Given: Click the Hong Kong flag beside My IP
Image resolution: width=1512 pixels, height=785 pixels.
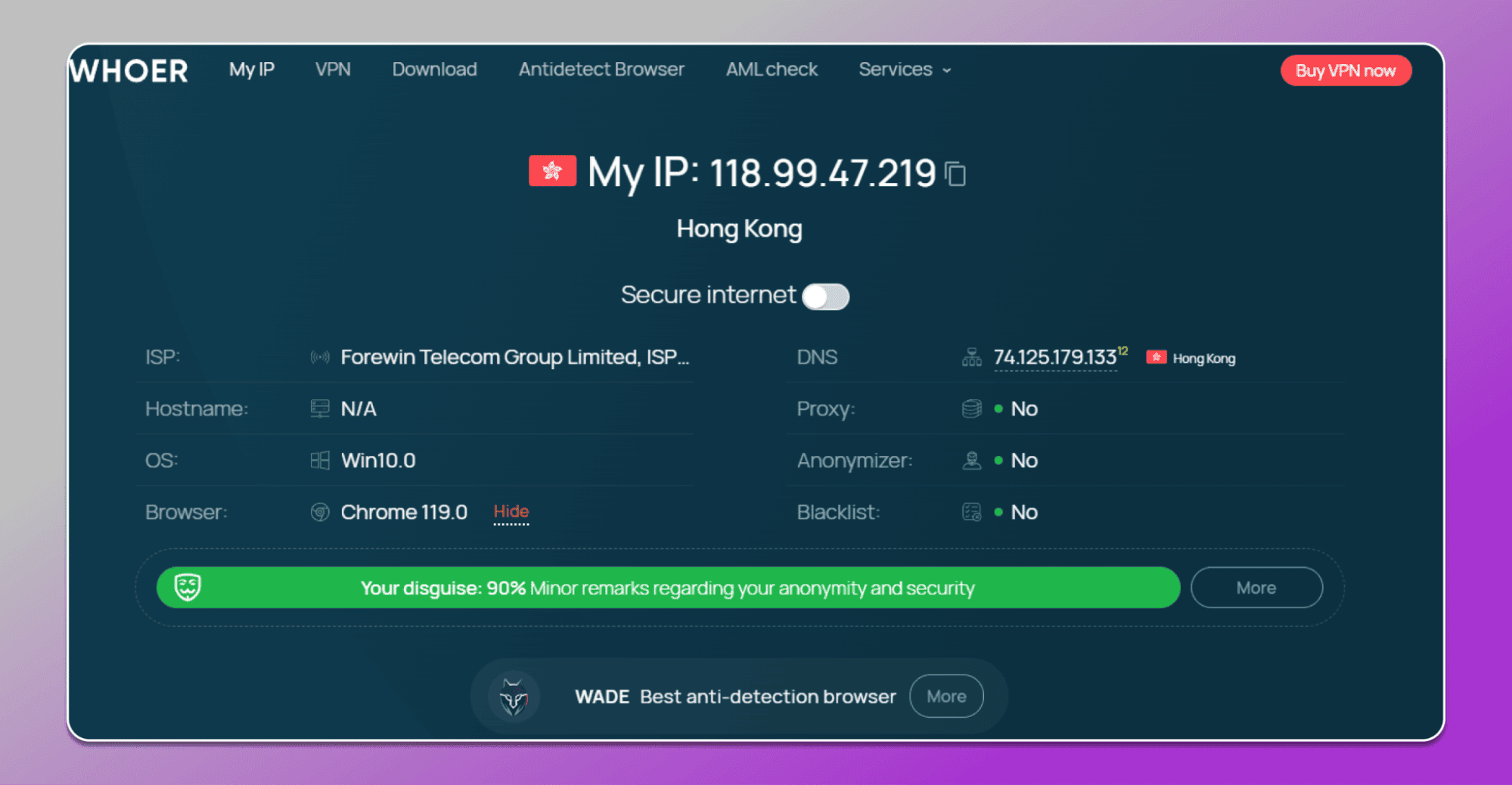Looking at the screenshot, I should click(x=552, y=171).
